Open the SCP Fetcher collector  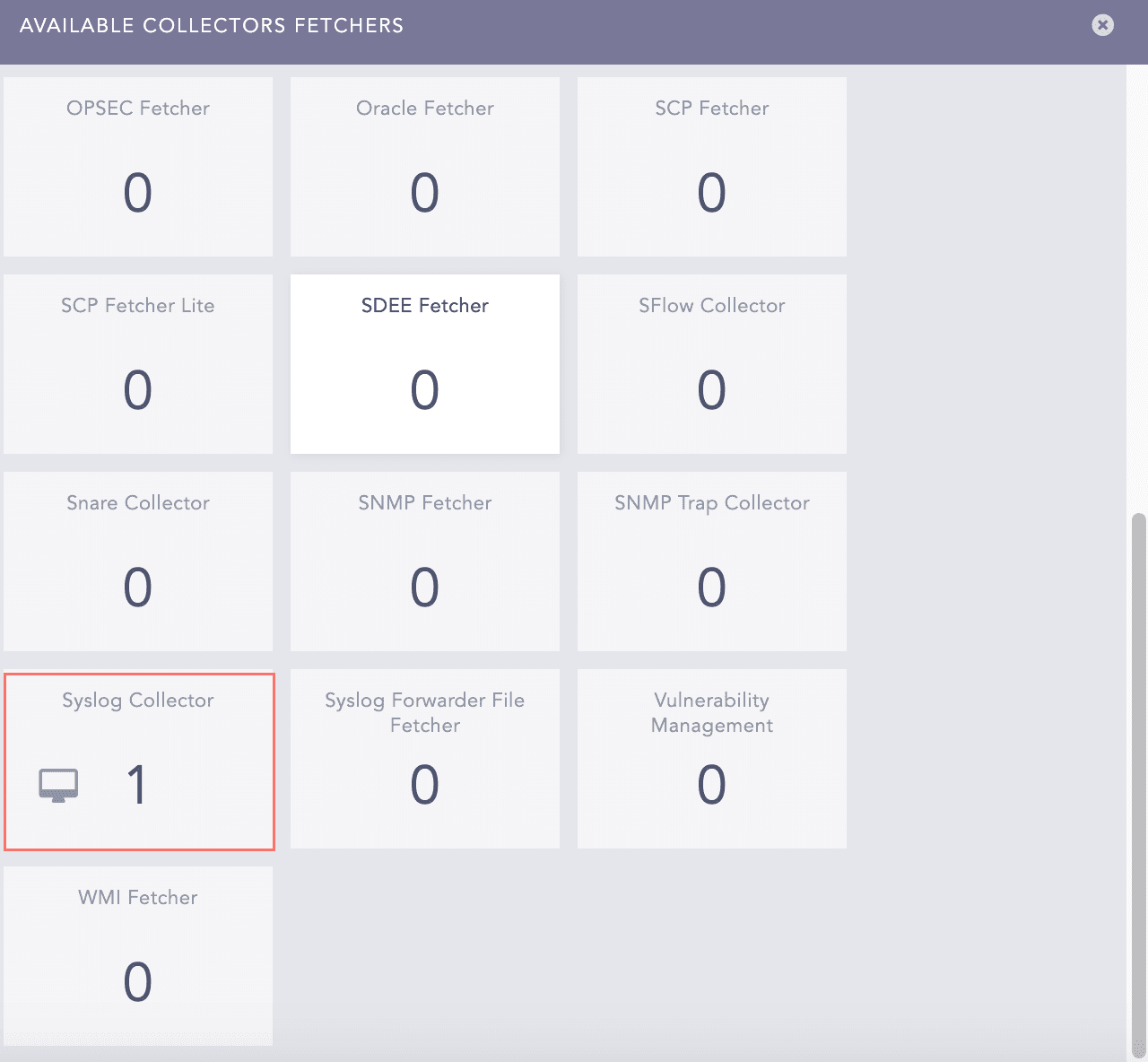[711, 167]
